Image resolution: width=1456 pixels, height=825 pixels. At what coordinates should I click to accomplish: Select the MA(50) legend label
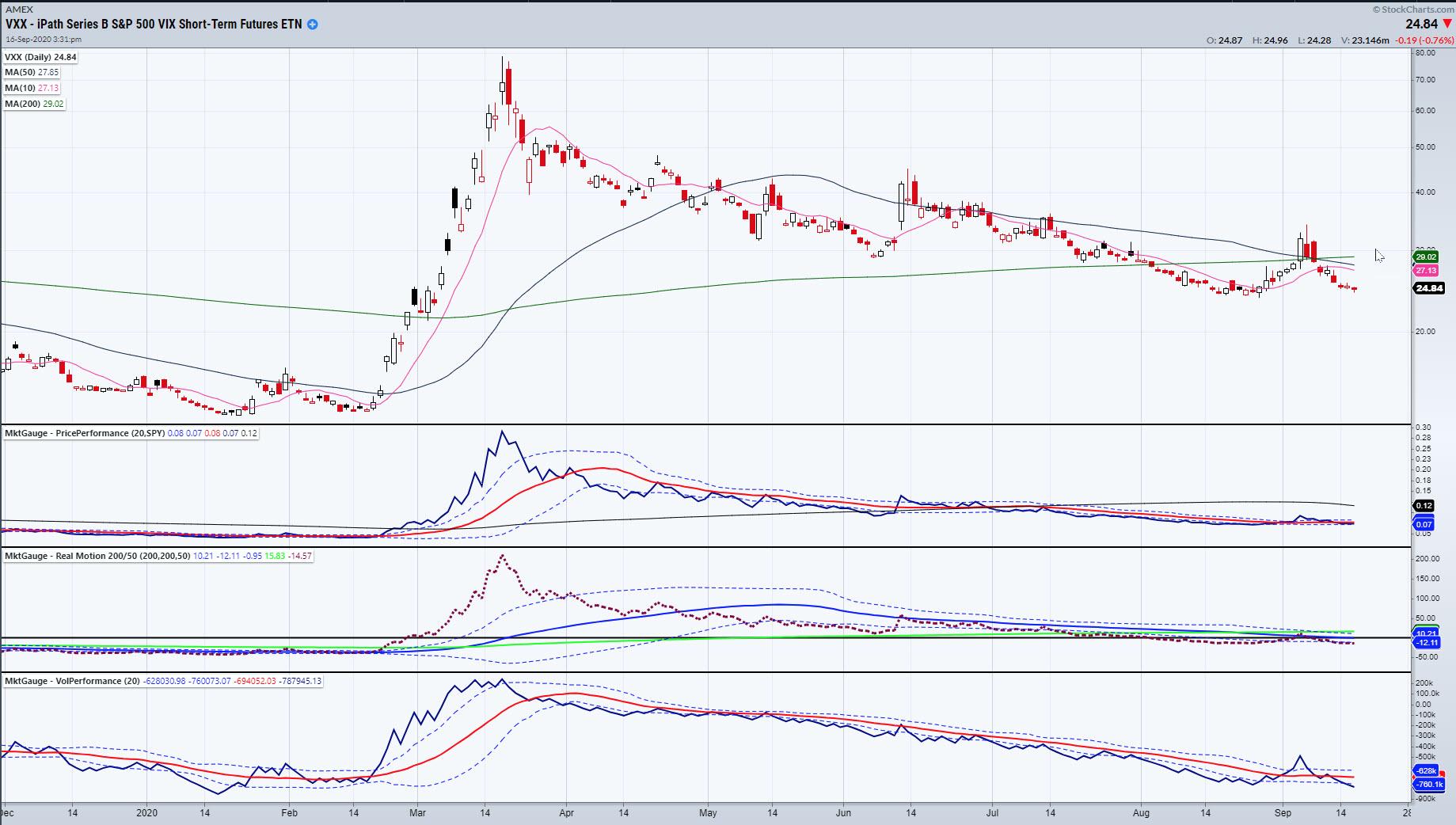32,72
